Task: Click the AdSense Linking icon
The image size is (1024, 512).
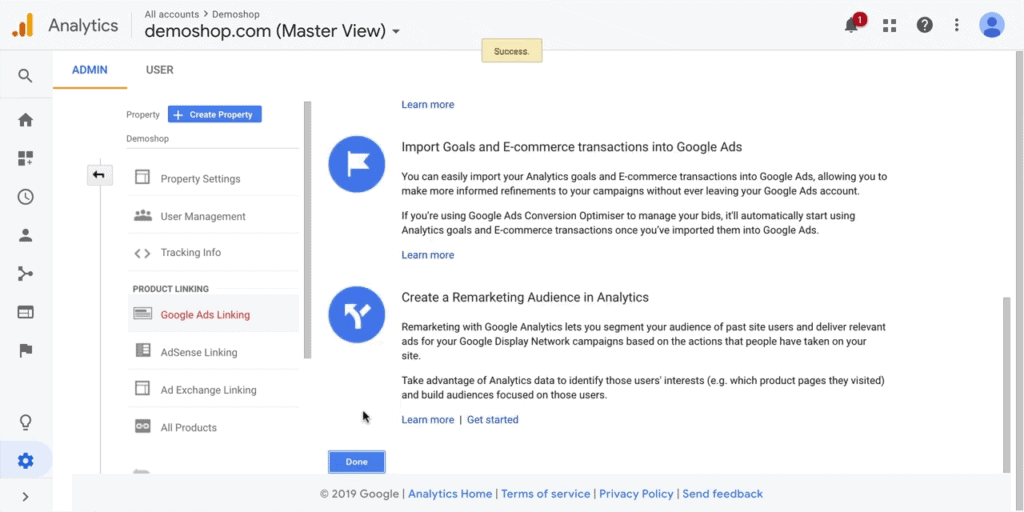Action: point(142,351)
